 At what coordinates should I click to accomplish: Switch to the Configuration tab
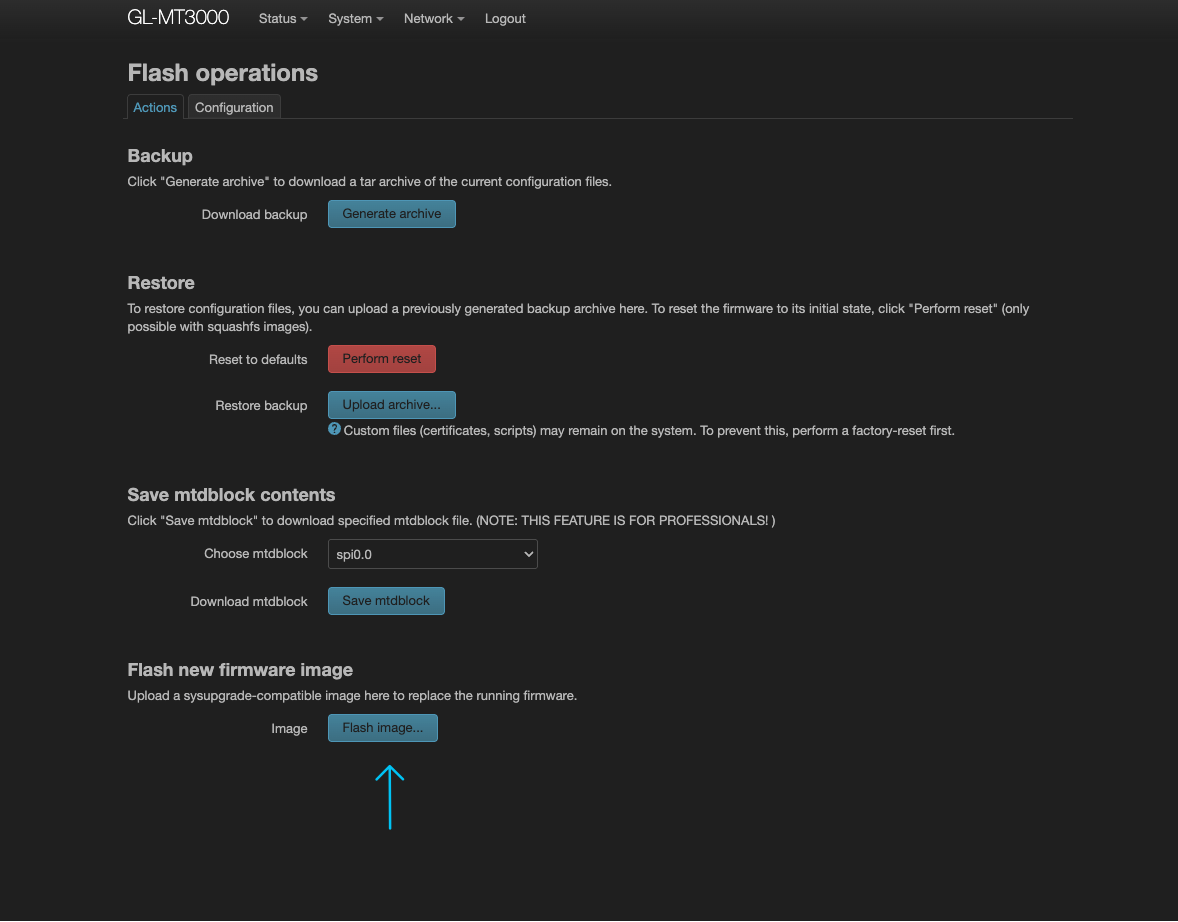(x=234, y=108)
